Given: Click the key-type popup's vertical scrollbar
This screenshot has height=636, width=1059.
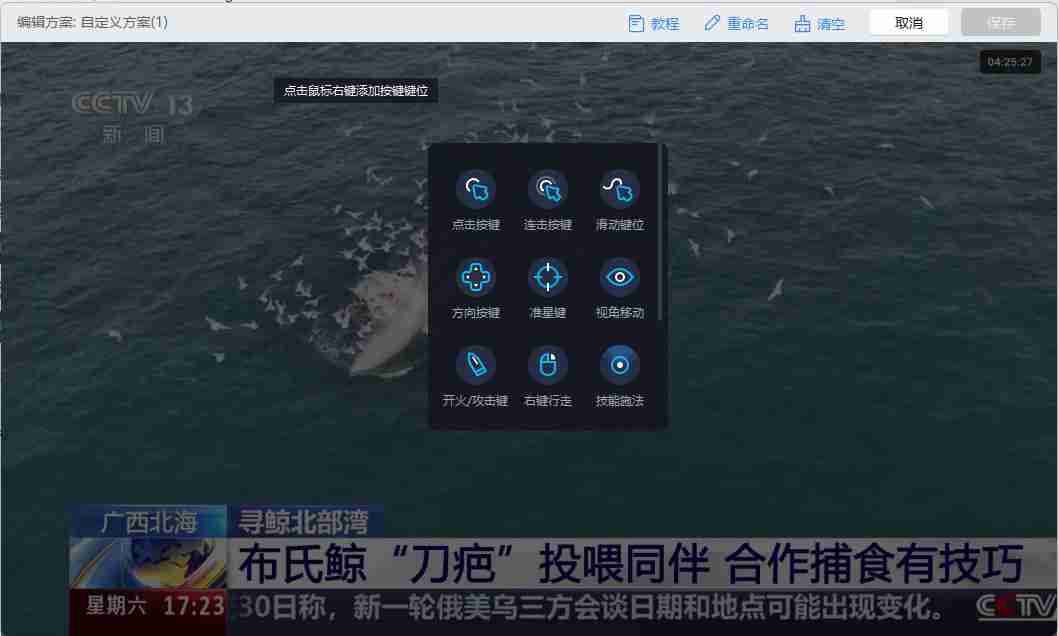Looking at the screenshot, I should coord(661,232).
